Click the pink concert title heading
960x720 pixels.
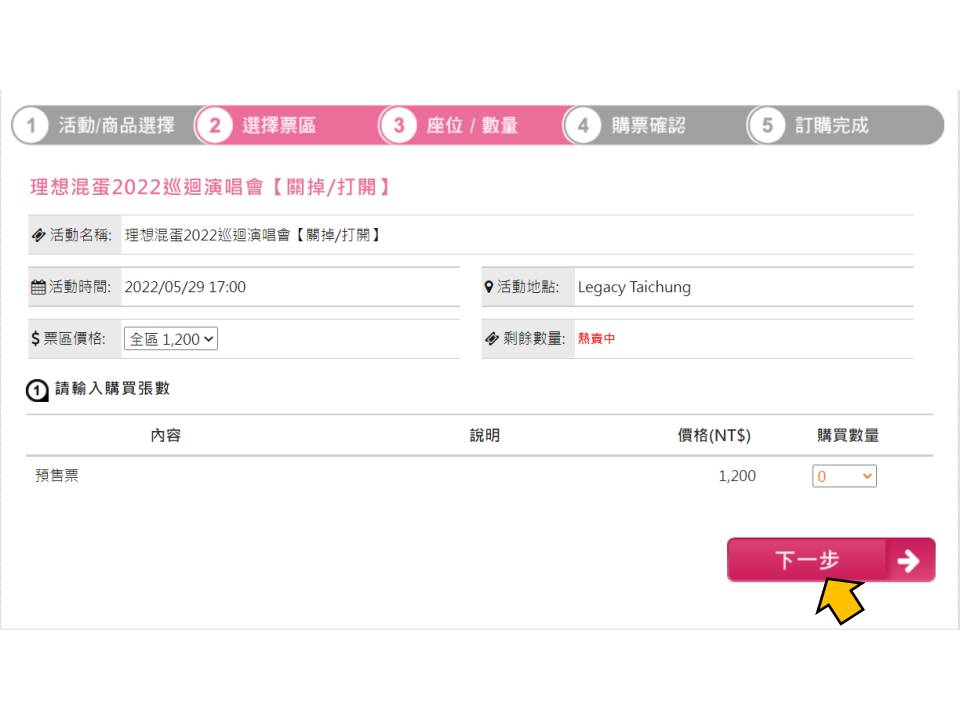tap(210, 187)
